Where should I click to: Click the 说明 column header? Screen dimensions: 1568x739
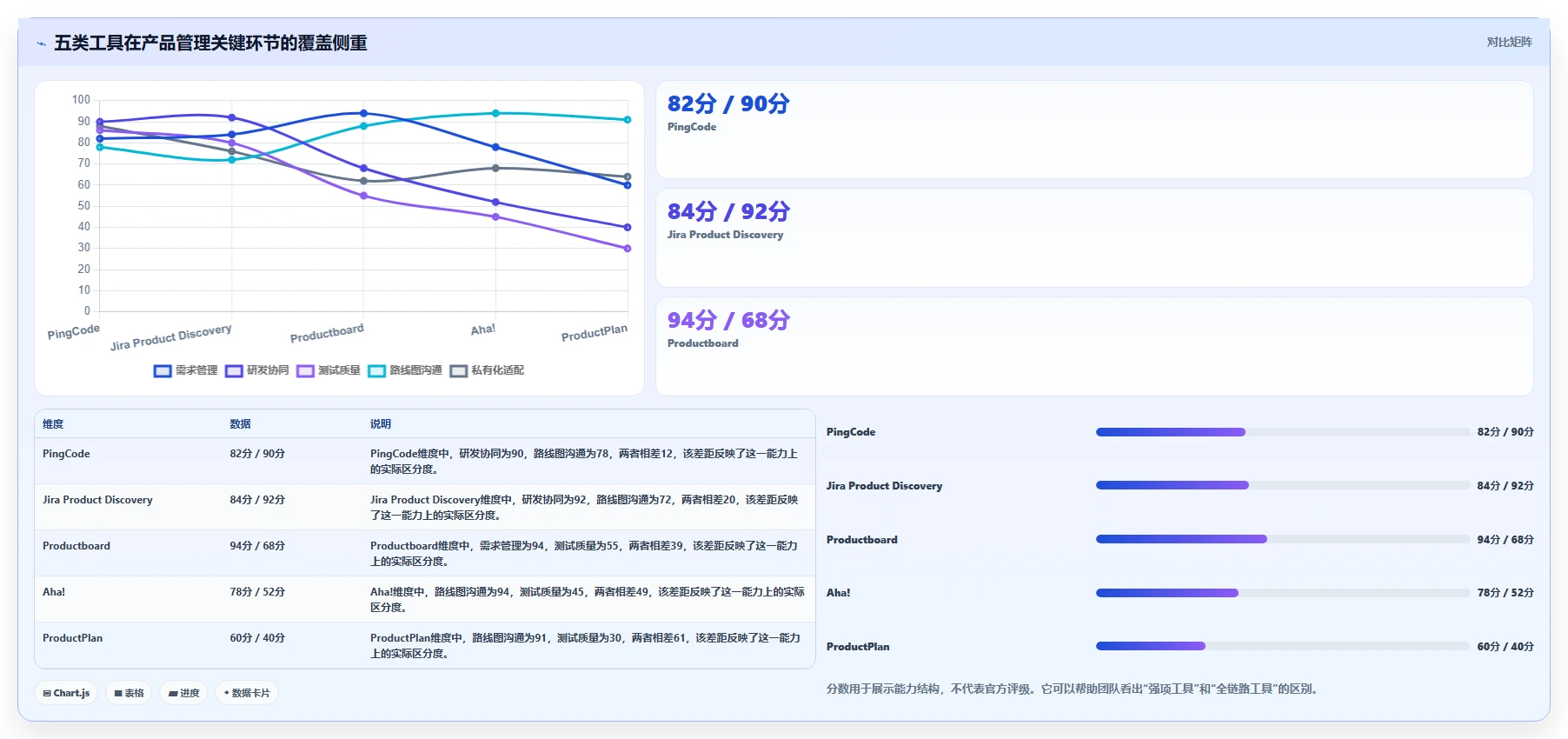coord(381,424)
